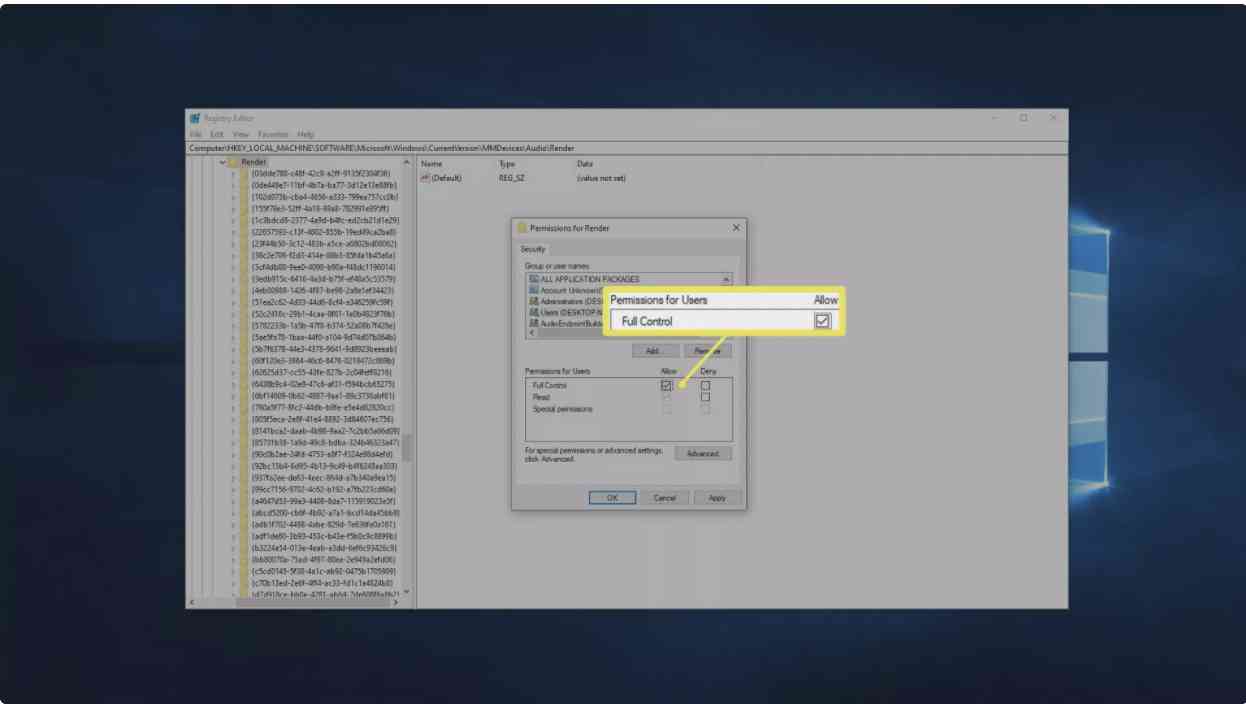
Task: Select the Account Unknown entry icon
Action: pos(533,290)
